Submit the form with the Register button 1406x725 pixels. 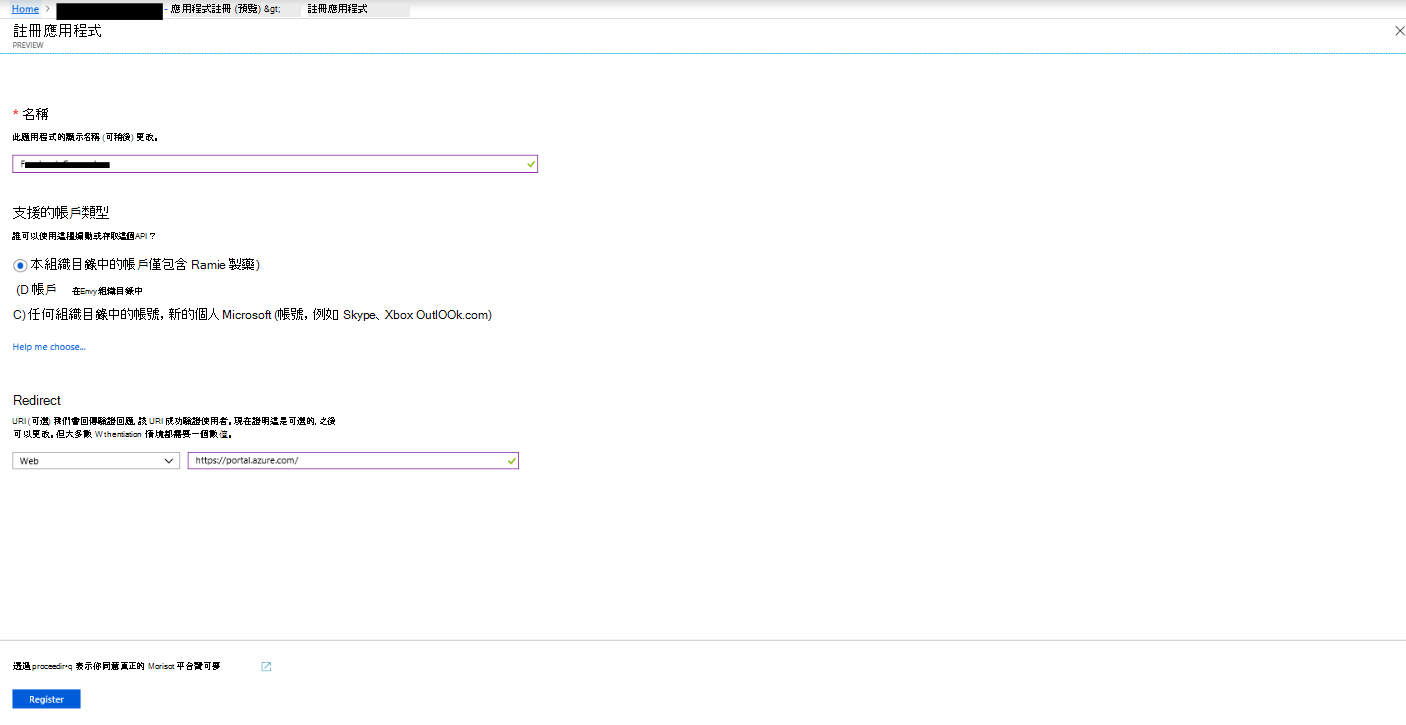tap(46, 699)
